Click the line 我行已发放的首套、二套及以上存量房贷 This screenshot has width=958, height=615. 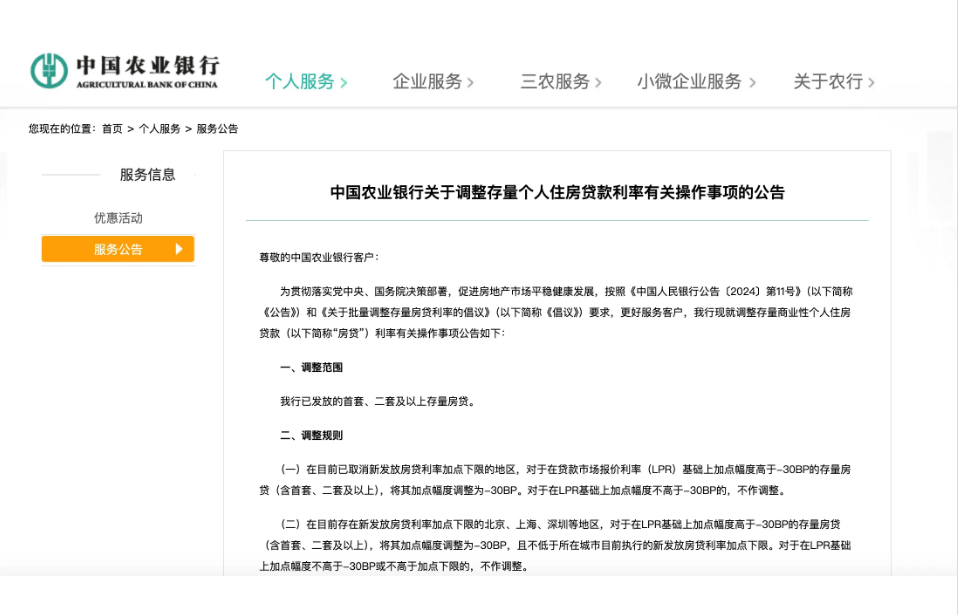click(378, 401)
